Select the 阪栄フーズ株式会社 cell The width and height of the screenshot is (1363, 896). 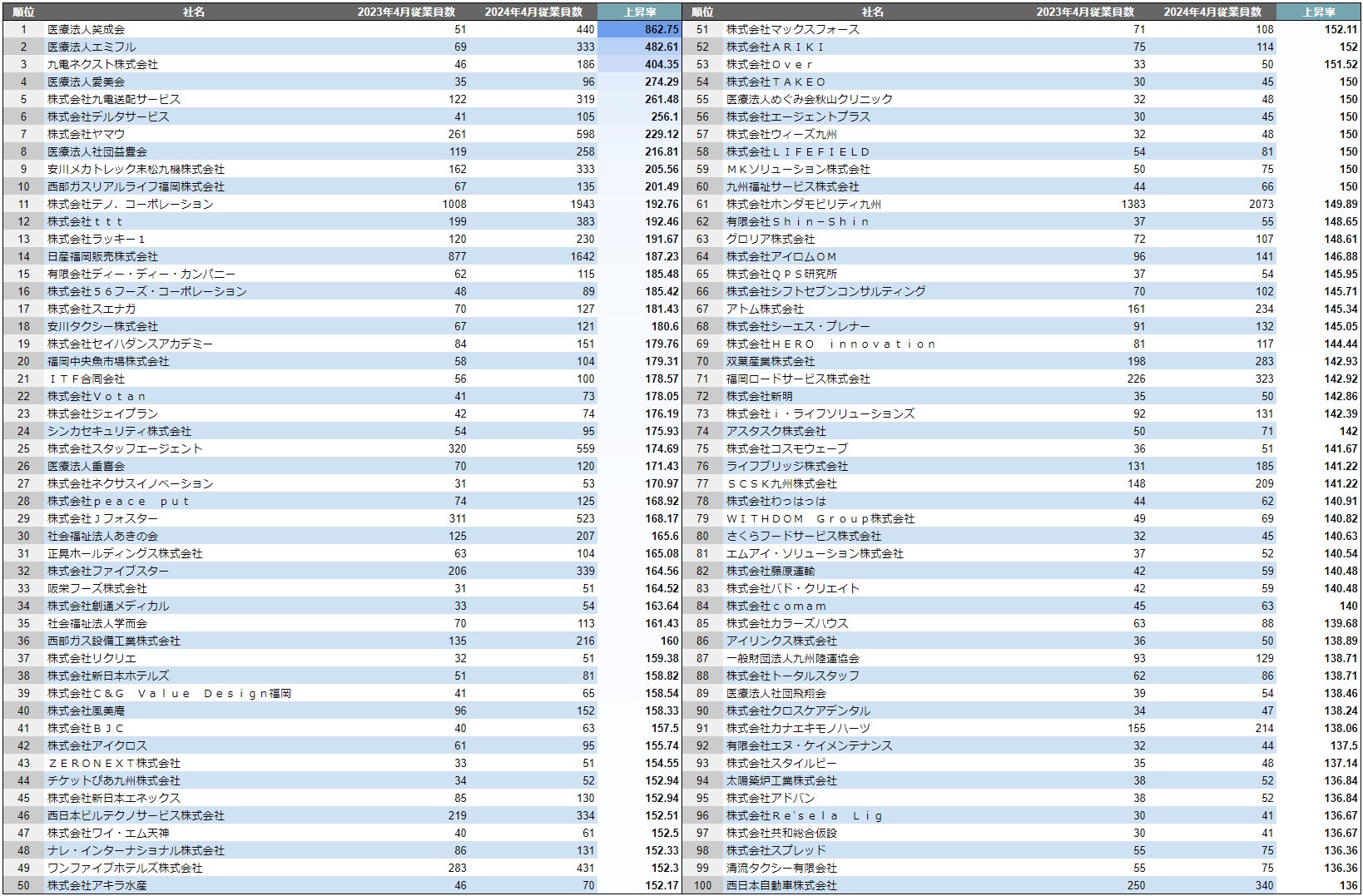97,588
